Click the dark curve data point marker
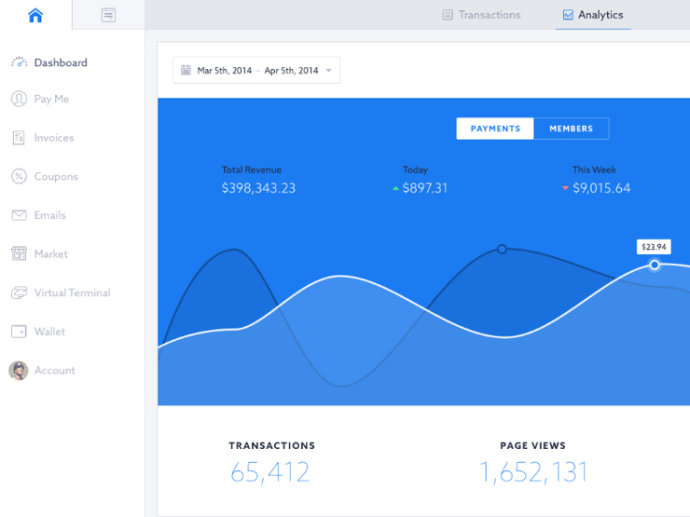 (x=502, y=249)
